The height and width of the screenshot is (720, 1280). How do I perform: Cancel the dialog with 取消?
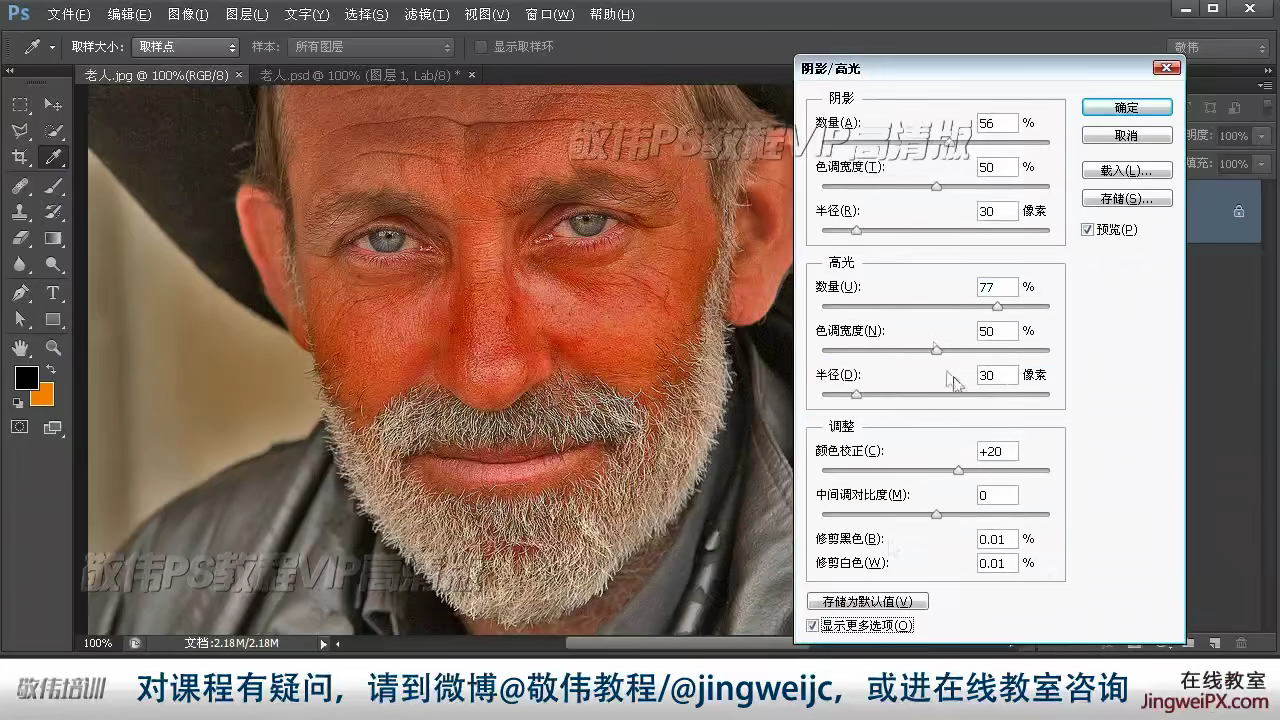pyautogui.click(x=1127, y=136)
